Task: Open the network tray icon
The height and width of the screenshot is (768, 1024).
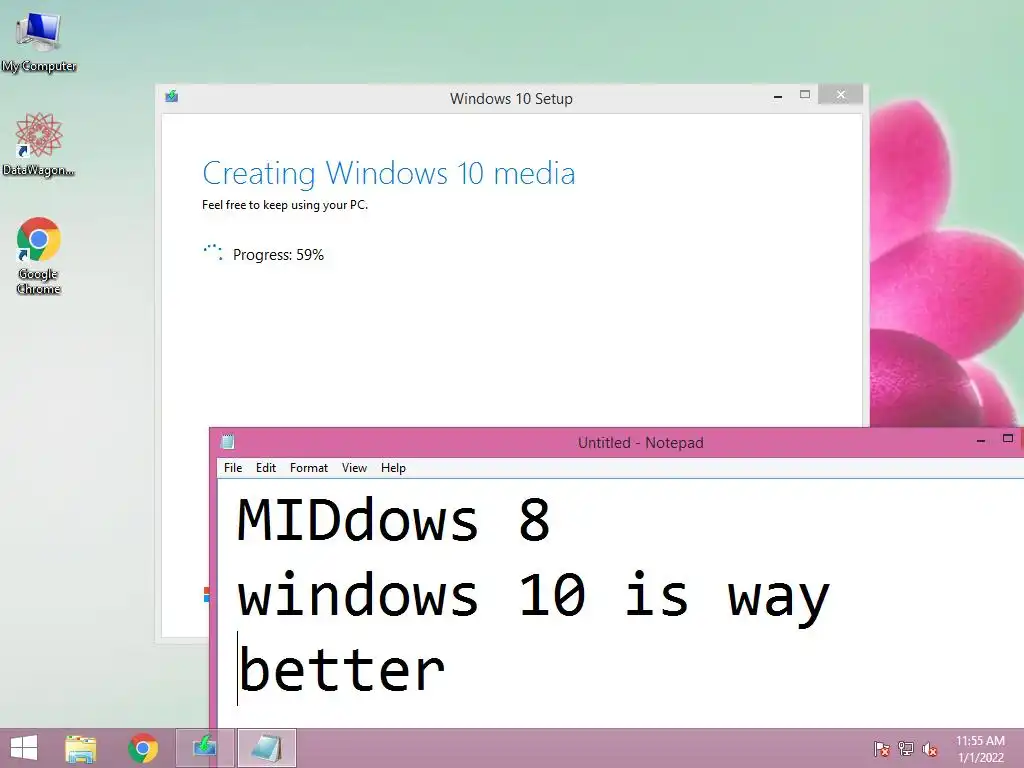Action: (x=906, y=749)
